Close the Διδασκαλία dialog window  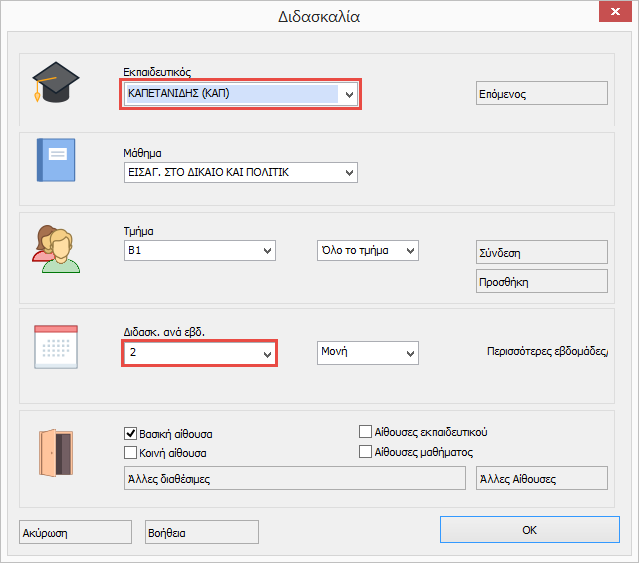point(610,14)
